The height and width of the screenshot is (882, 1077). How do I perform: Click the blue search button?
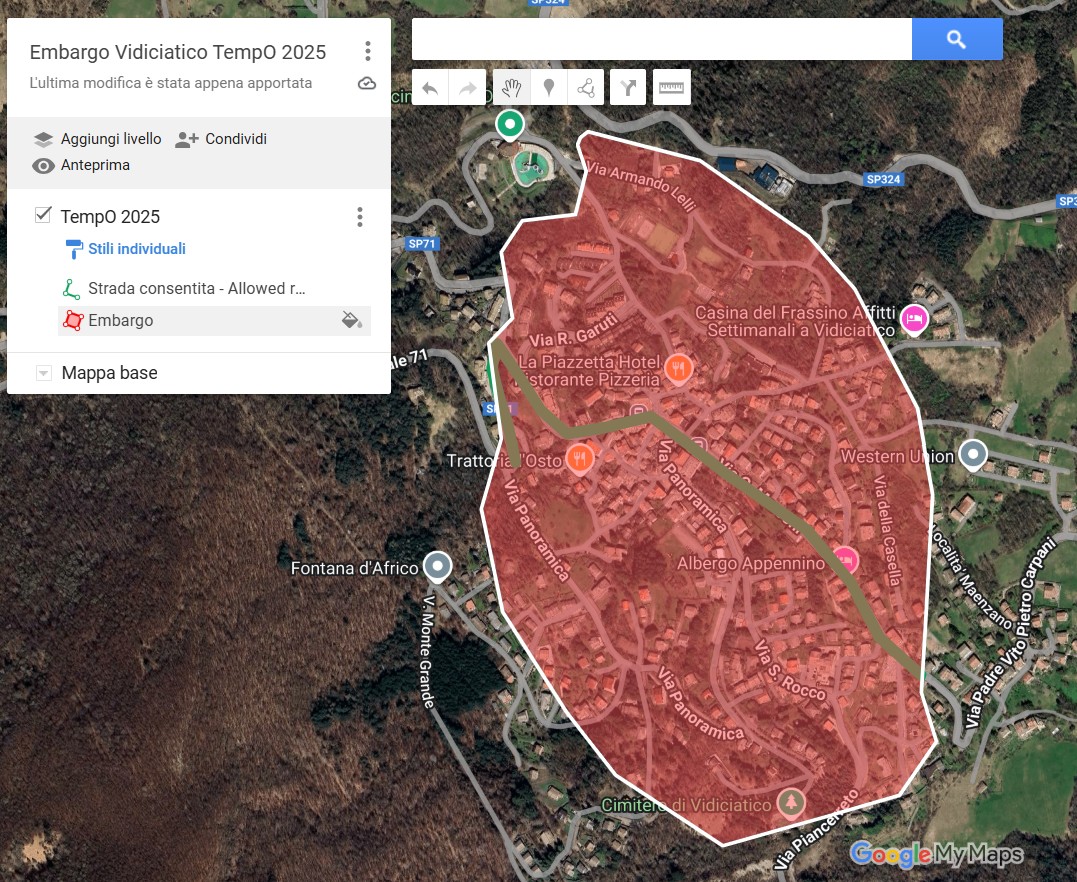pos(956,39)
